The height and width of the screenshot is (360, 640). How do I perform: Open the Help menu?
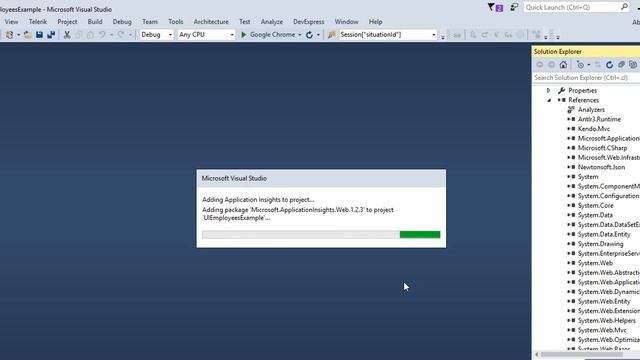[376, 22]
